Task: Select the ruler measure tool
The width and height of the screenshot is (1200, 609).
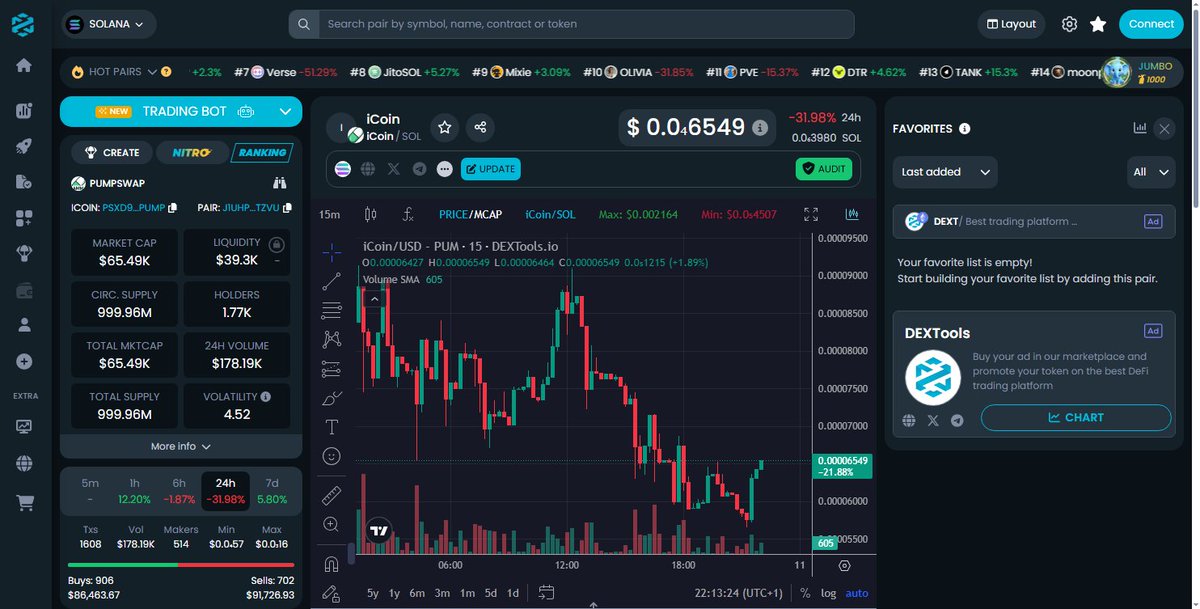Action: pos(332,495)
